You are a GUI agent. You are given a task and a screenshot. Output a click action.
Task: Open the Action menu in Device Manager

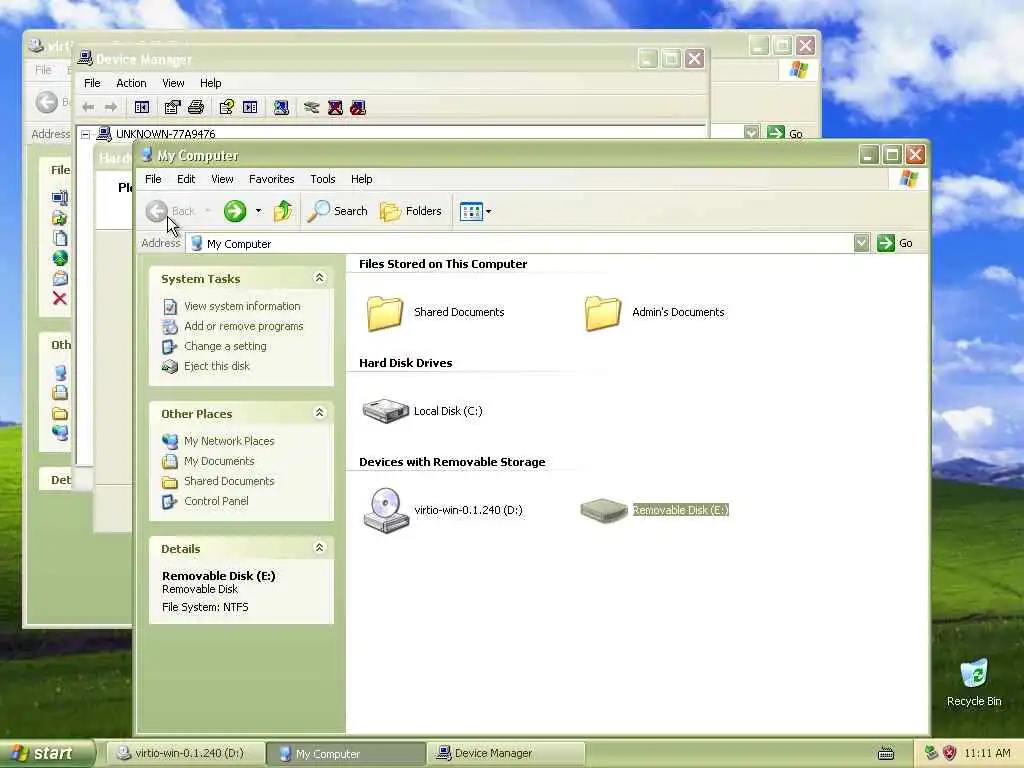[131, 83]
